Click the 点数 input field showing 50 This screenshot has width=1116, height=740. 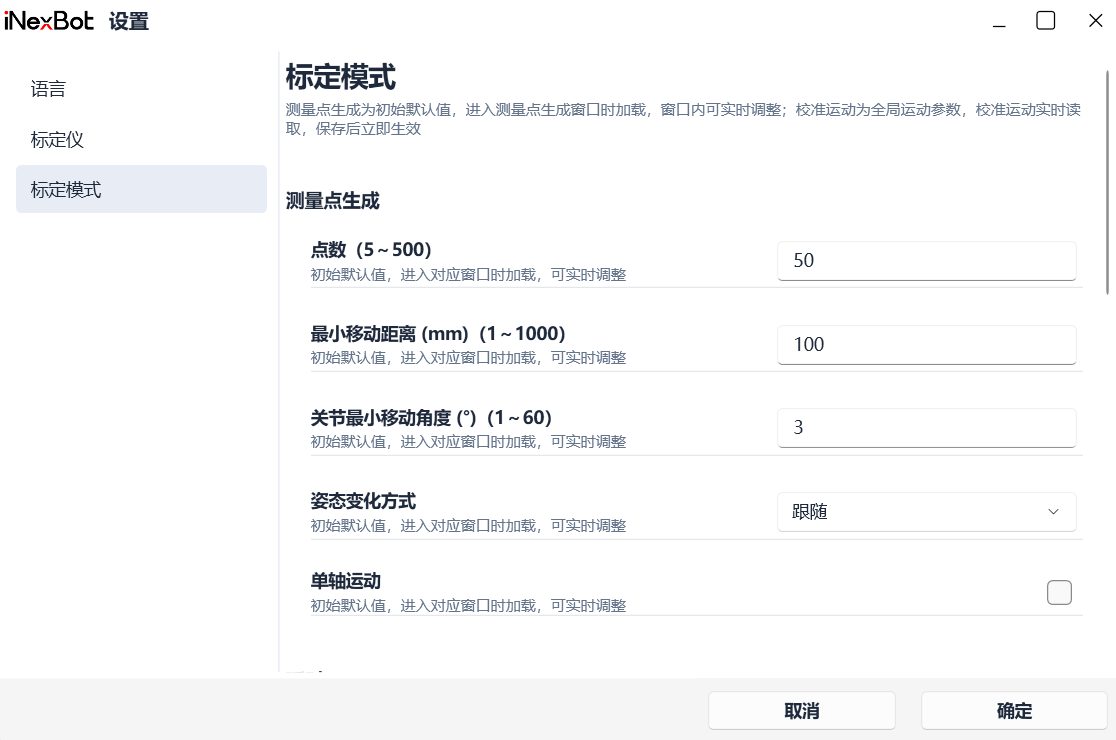(x=927, y=260)
